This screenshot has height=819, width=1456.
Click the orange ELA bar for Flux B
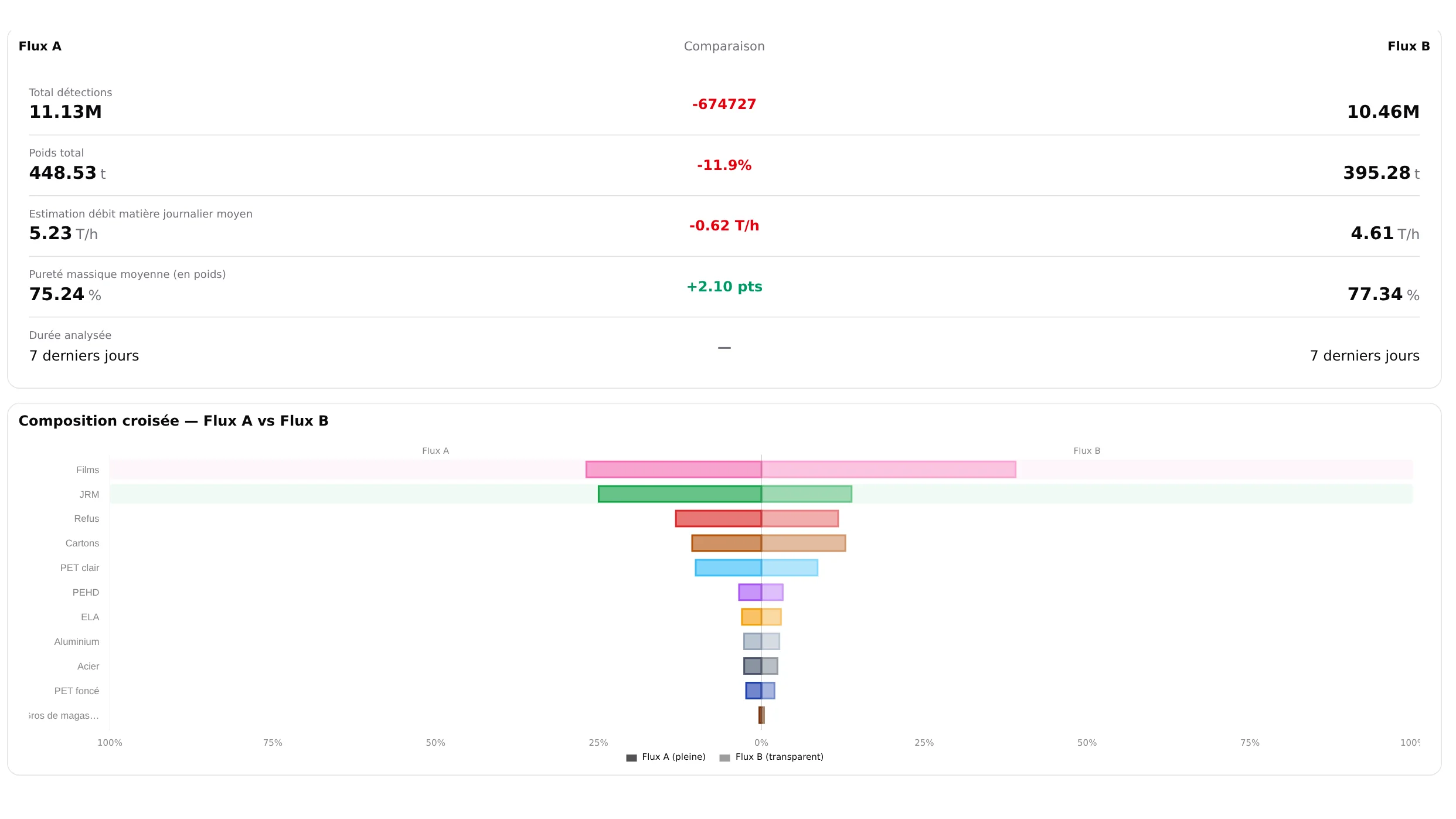[x=771, y=617]
